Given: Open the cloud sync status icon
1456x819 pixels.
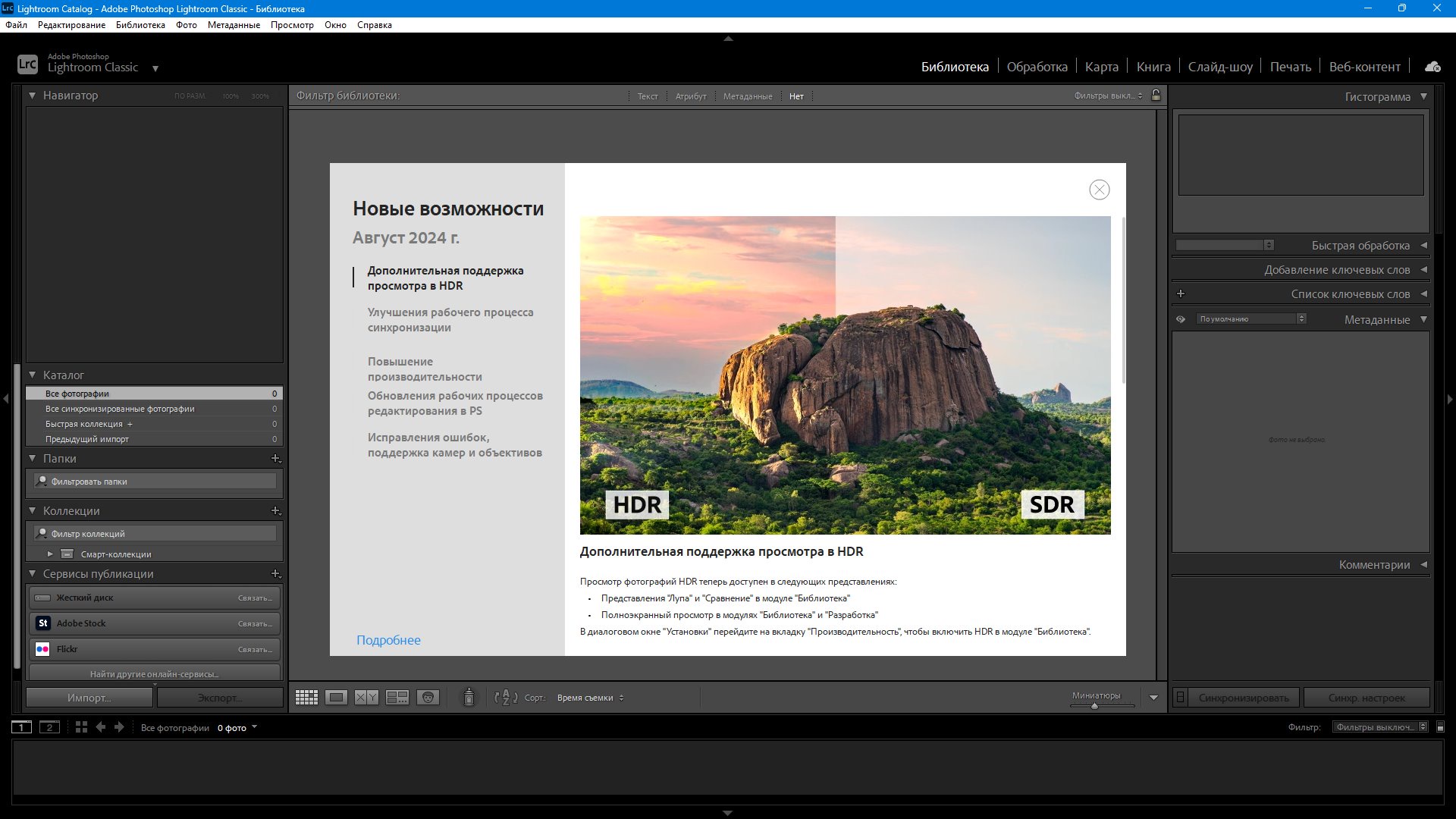Looking at the screenshot, I should [1432, 67].
